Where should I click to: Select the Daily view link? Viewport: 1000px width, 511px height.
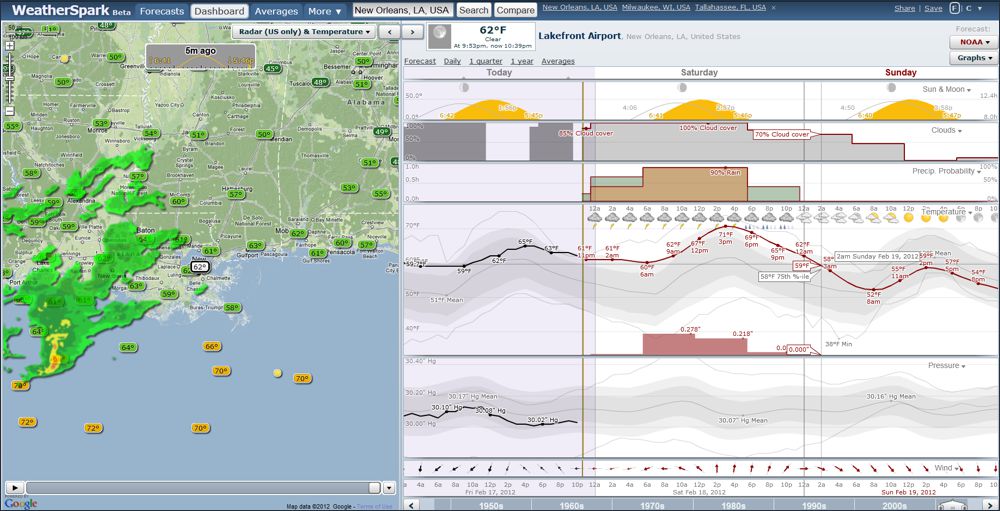tap(452, 61)
